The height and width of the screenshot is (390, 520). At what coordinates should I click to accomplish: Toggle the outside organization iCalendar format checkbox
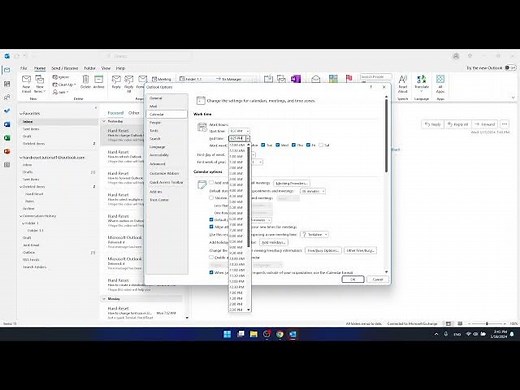pyautogui.click(x=211, y=272)
